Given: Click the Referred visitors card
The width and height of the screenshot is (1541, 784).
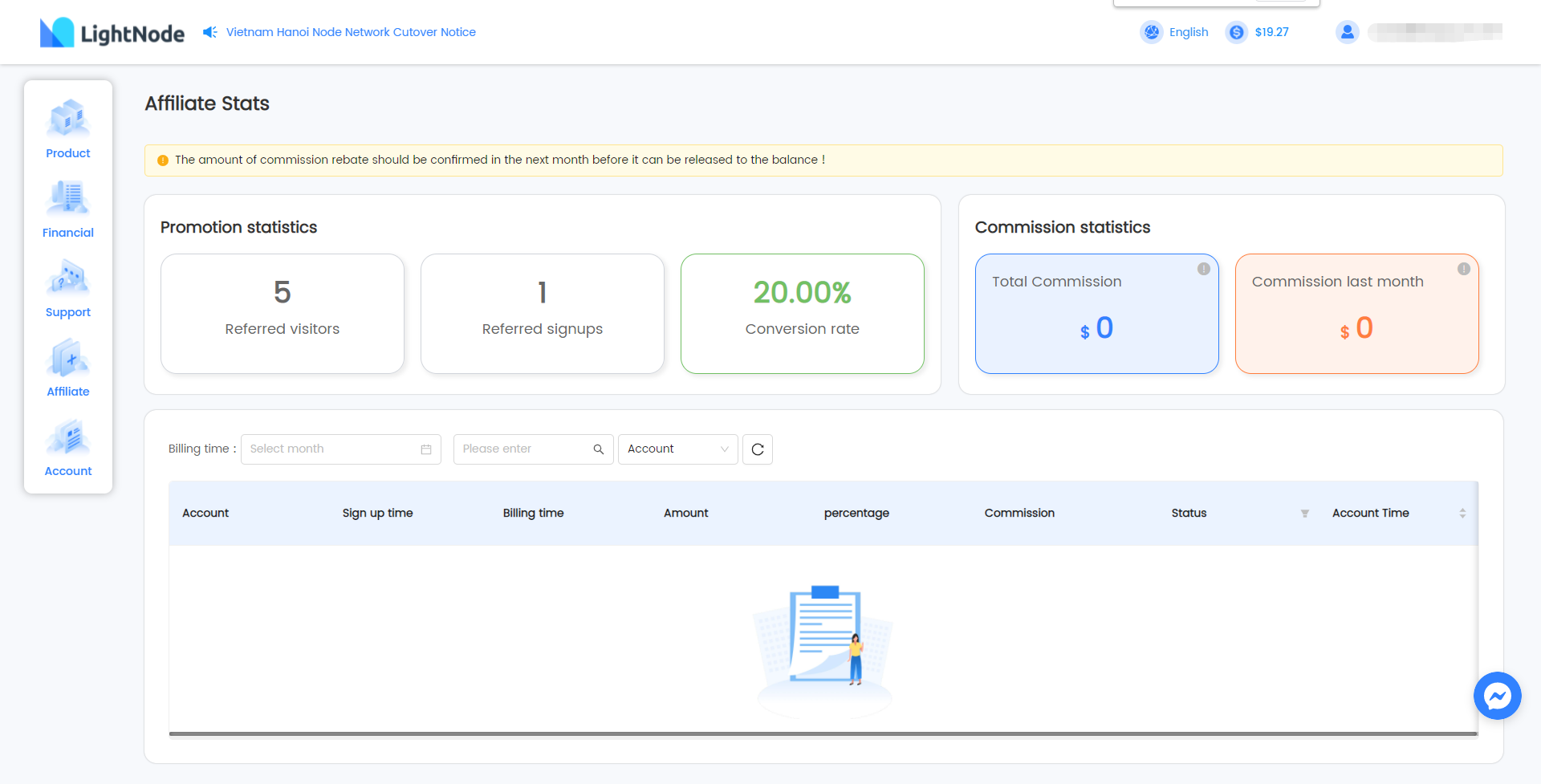Looking at the screenshot, I should point(283,314).
